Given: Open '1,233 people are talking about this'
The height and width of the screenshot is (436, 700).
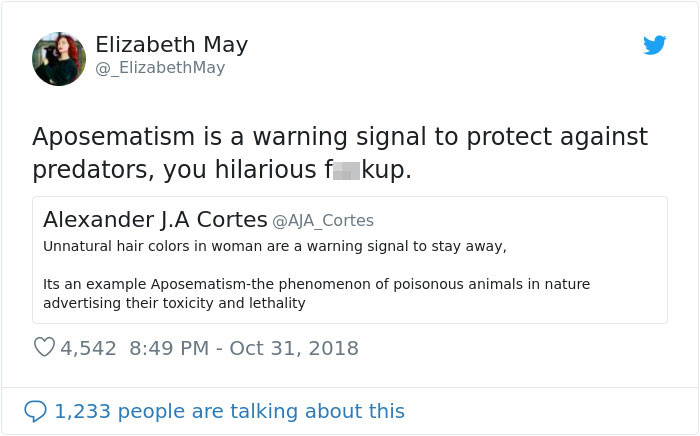Looking at the screenshot, I should (x=229, y=411).
